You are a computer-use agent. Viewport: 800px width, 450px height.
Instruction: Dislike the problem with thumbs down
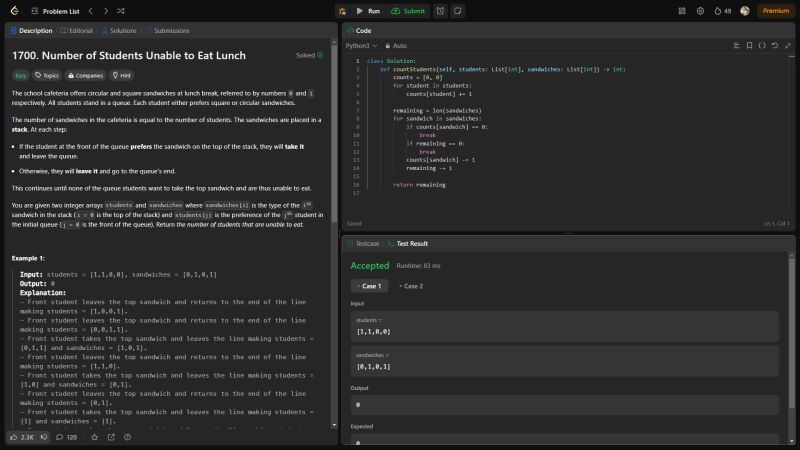point(44,437)
